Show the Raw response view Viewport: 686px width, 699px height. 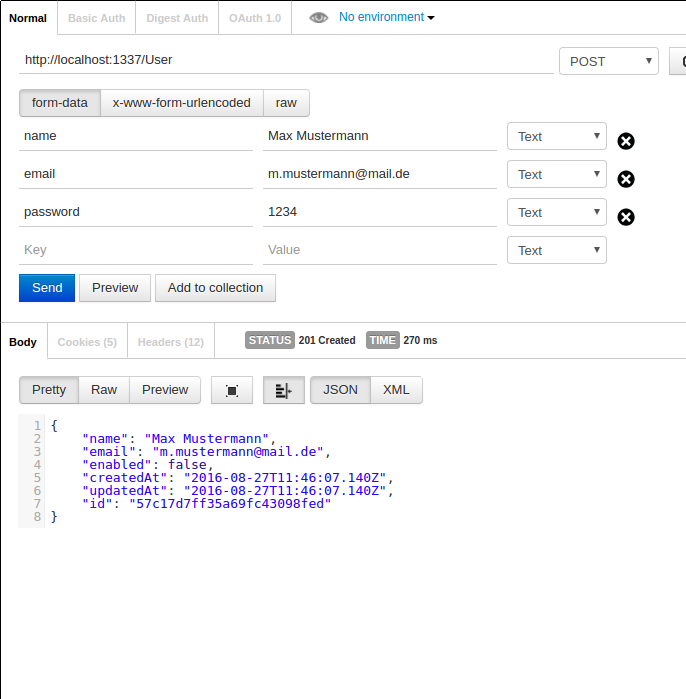click(x=104, y=390)
